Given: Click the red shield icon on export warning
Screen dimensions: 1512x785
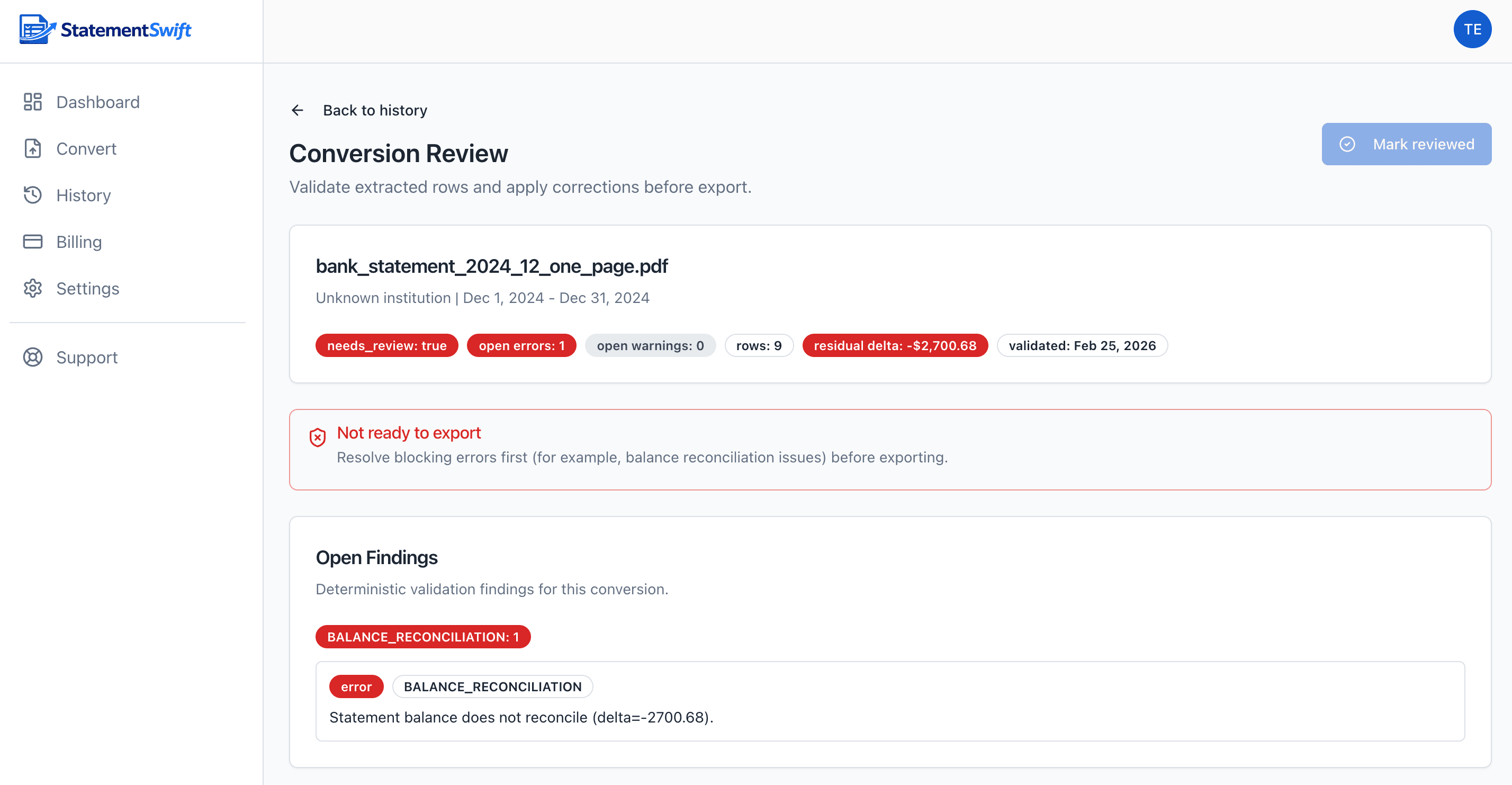Looking at the screenshot, I should coord(318,437).
